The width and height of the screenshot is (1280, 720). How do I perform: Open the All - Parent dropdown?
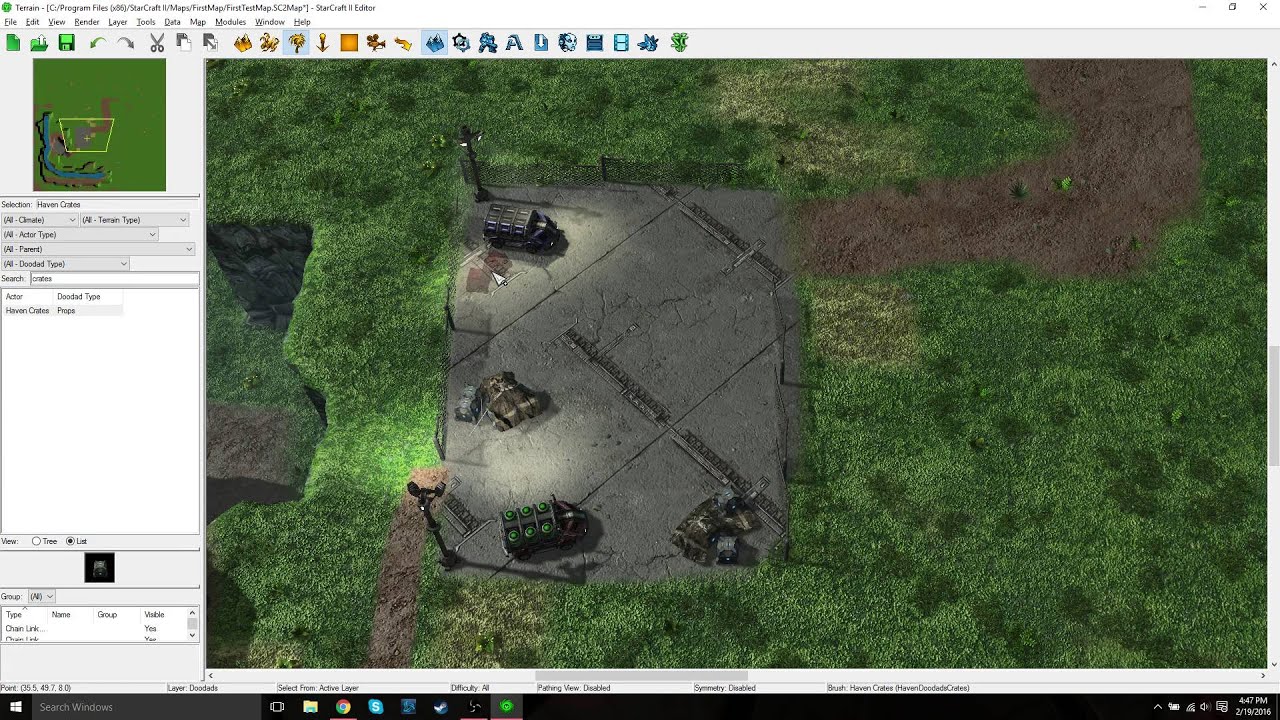[x=97, y=249]
